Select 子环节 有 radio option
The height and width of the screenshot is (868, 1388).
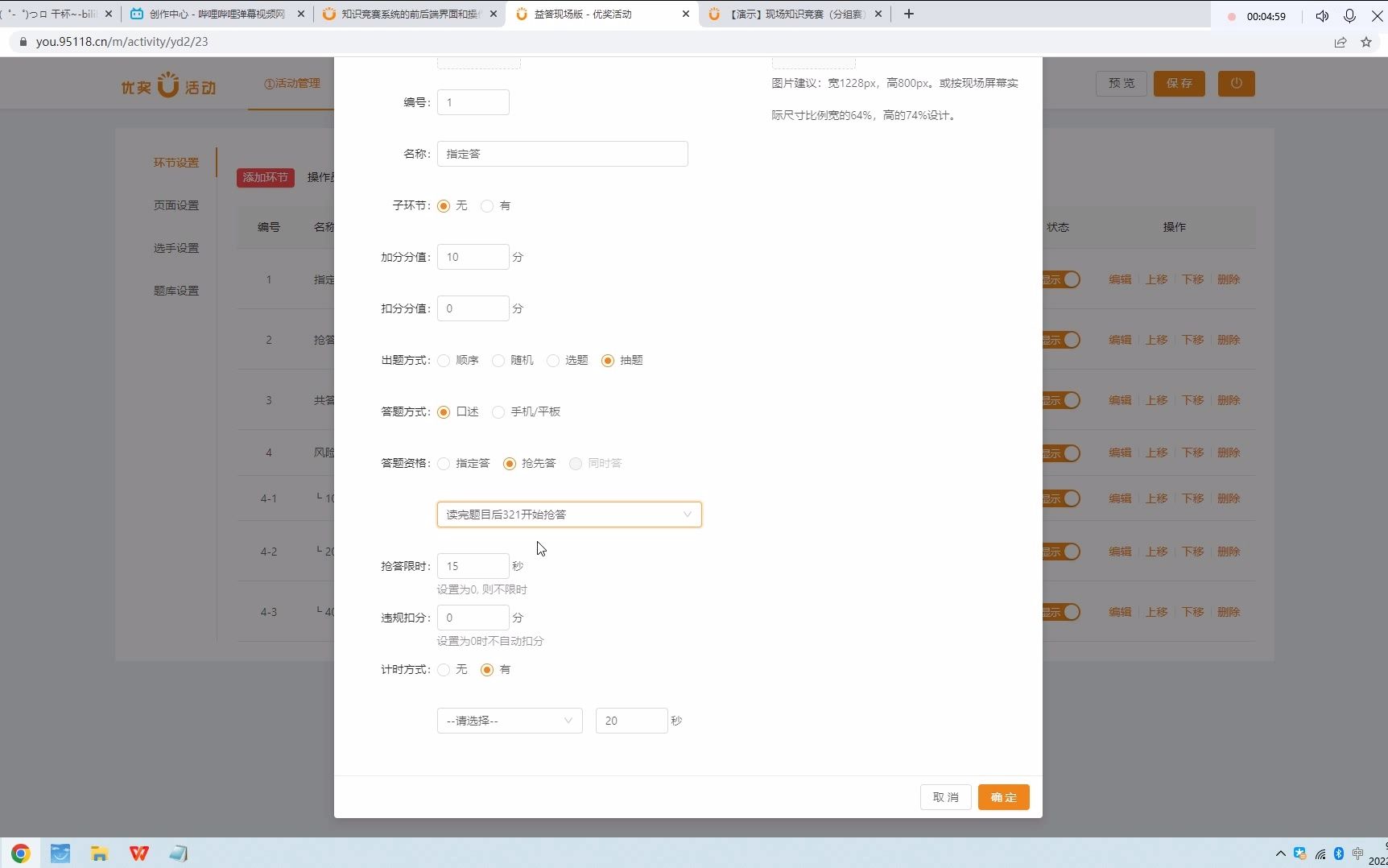(487, 206)
